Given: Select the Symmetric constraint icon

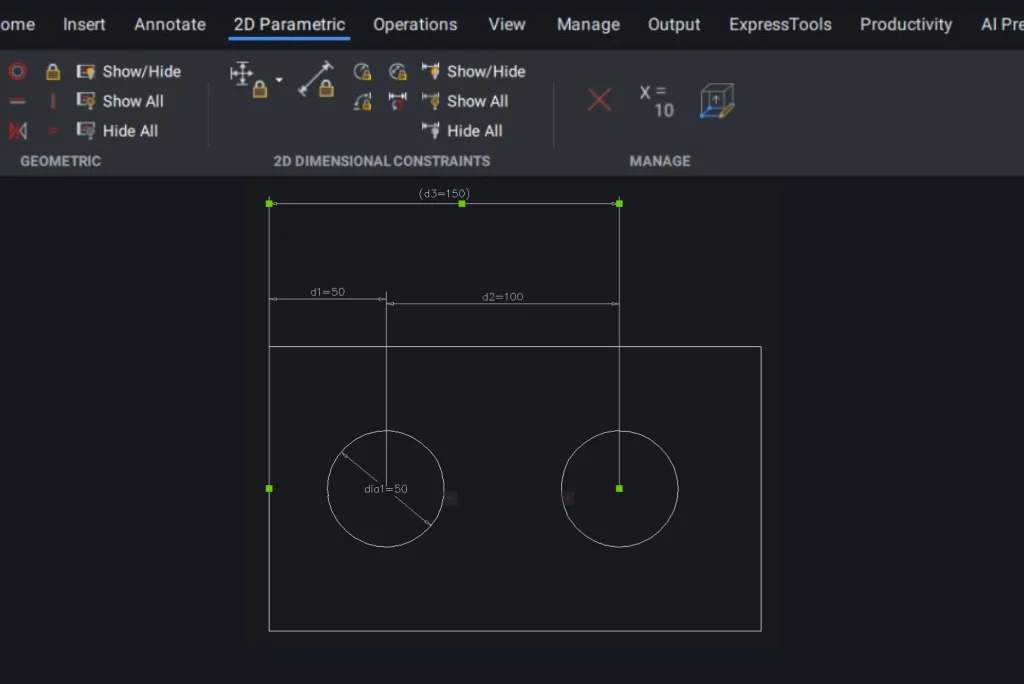Looking at the screenshot, I should click(x=18, y=131).
